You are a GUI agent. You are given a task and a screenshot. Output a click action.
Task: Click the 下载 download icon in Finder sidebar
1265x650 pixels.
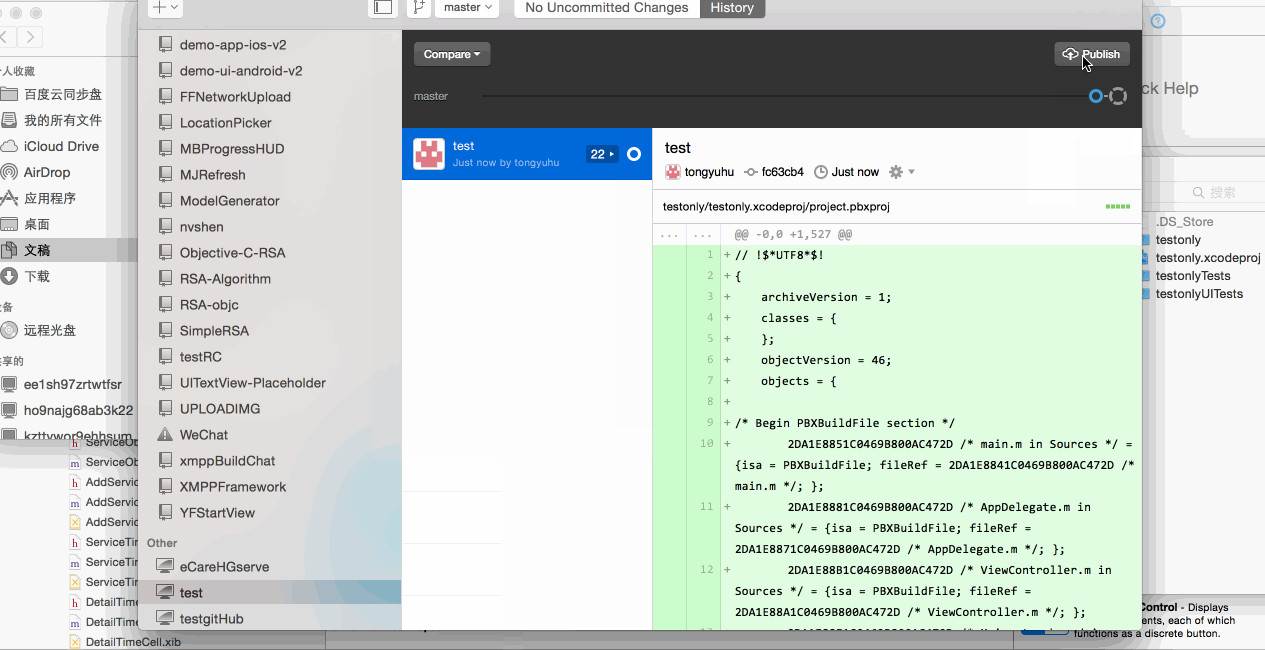coord(9,276)
